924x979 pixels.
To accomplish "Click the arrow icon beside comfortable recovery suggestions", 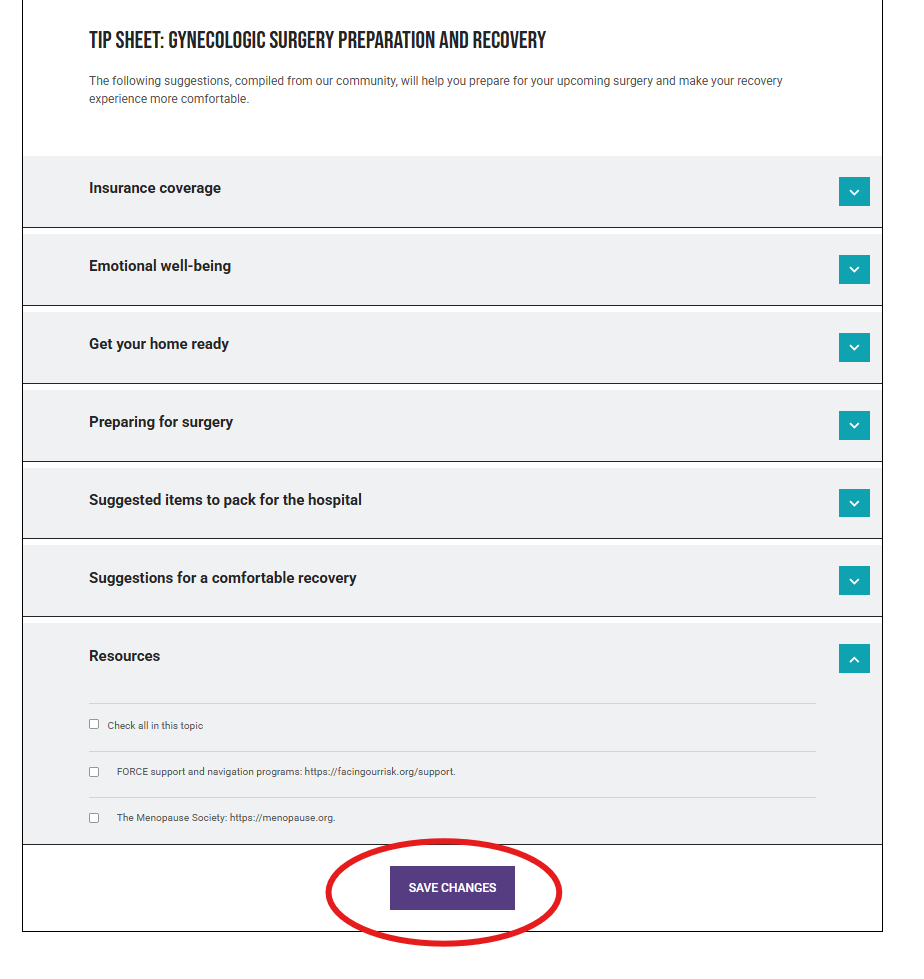I will click(854, 581).
